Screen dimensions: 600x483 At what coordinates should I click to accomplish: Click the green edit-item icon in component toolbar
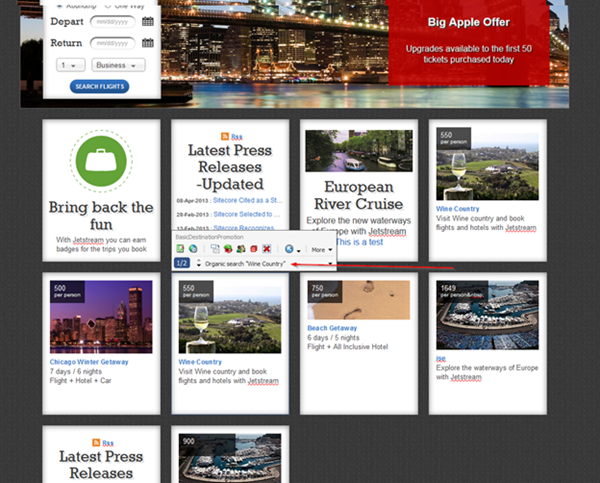pyautogui.click(x=180, y=249)
